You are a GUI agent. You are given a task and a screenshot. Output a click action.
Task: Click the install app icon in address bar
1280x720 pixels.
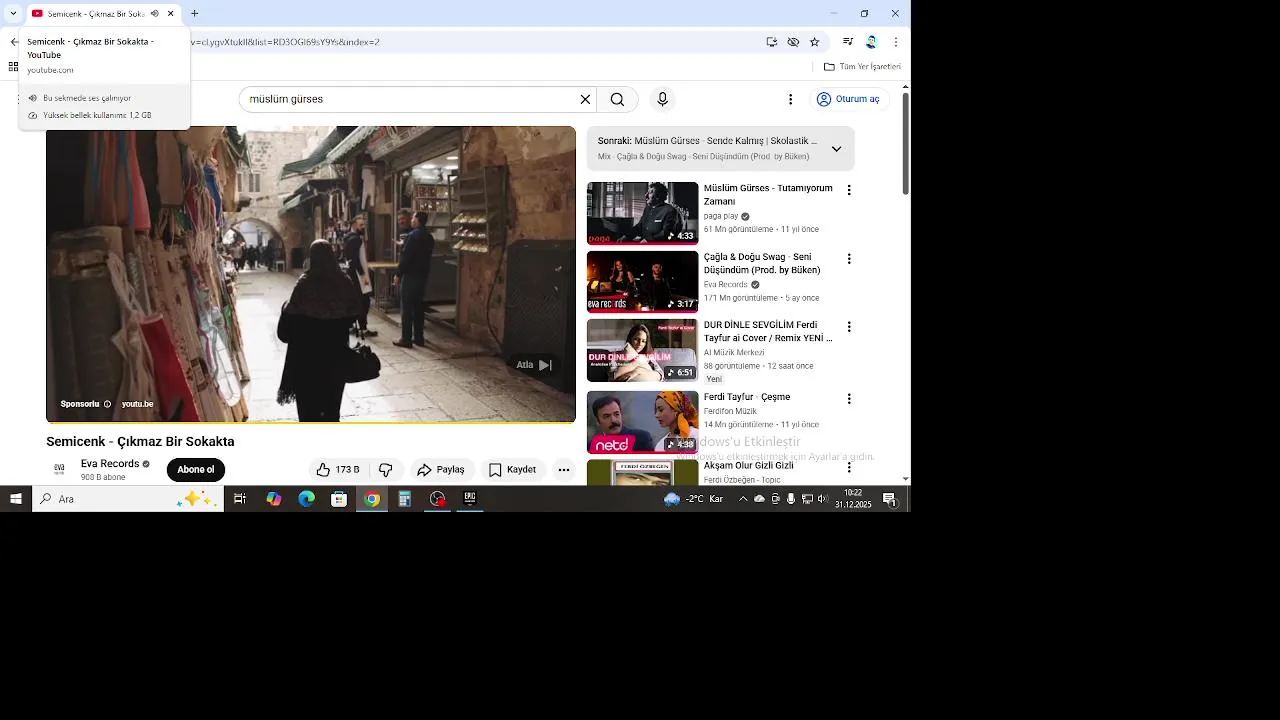tap(772, 42)
